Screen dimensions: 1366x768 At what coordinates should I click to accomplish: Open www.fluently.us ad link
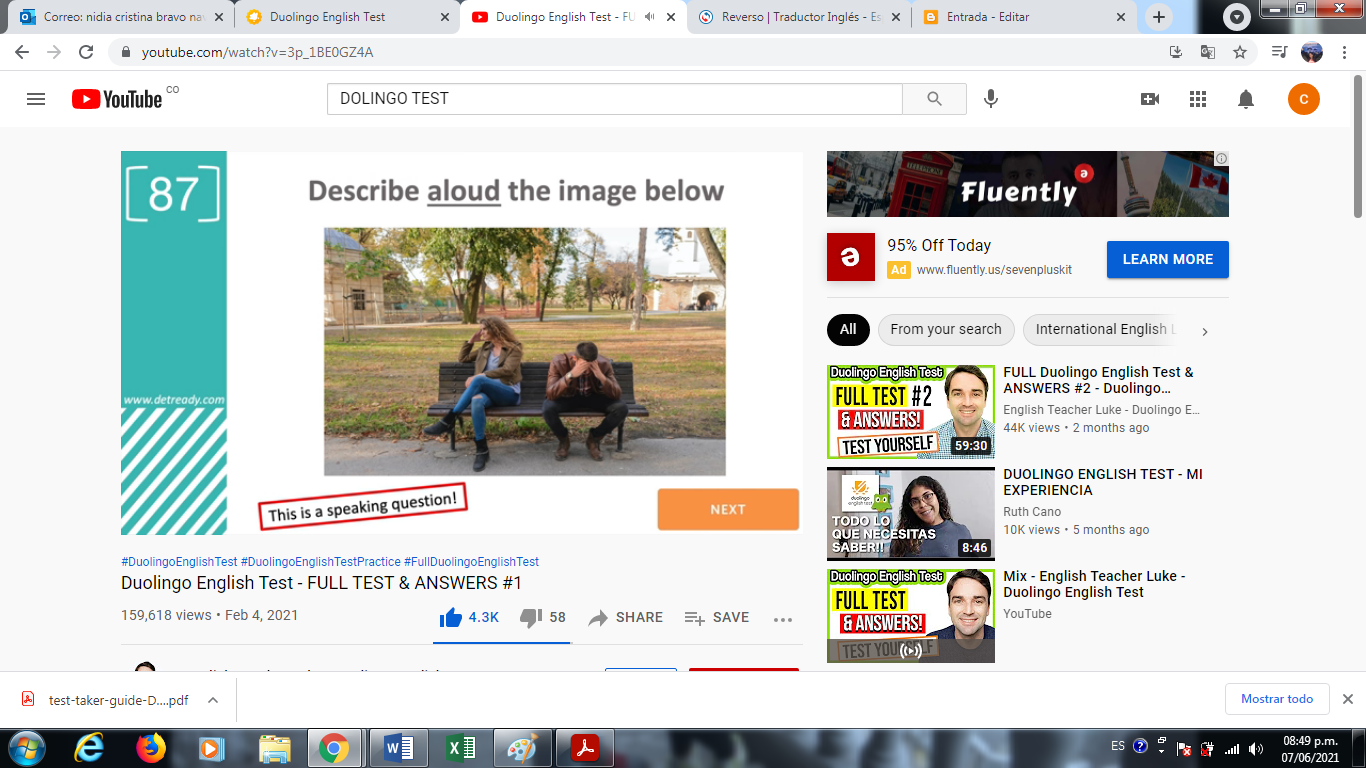(x=994, y=270)
